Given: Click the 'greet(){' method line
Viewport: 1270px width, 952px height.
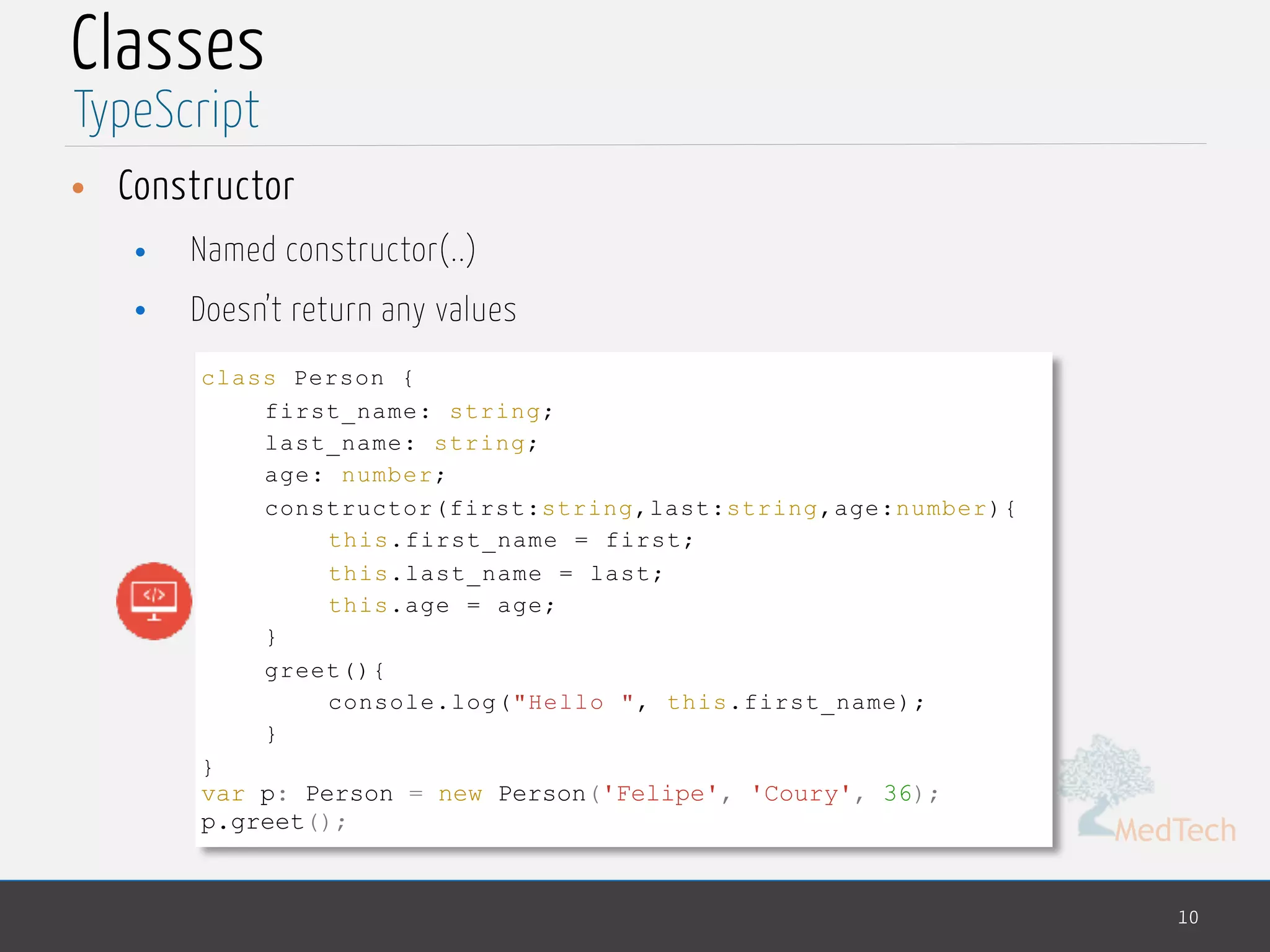Looking at the screenshot, I should [325, 671].
